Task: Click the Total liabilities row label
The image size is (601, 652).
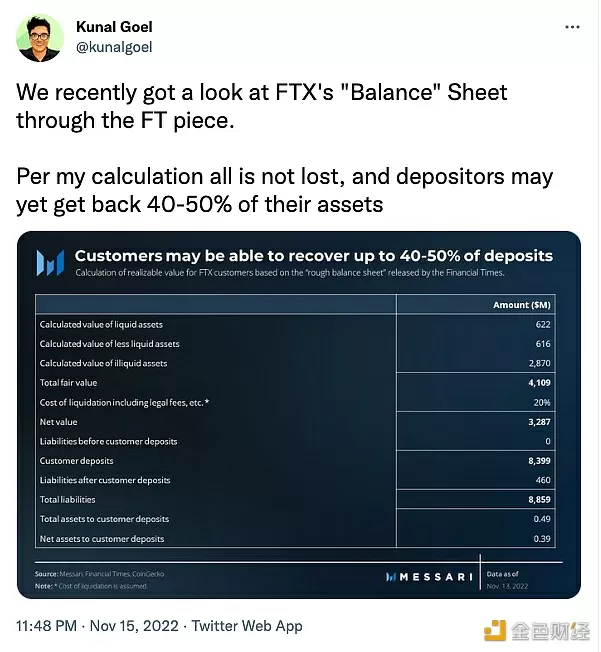Action: (67, 499)
